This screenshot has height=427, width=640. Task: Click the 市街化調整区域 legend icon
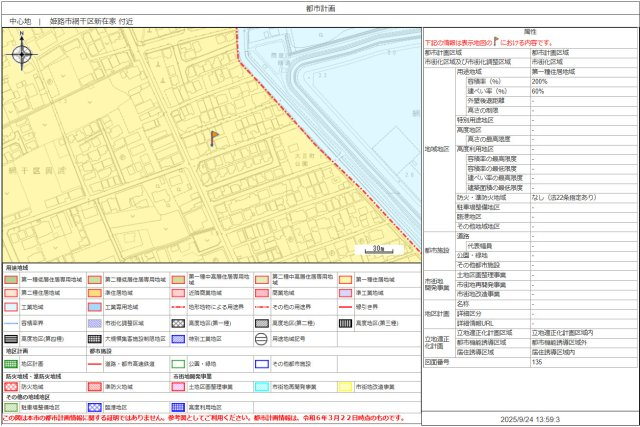pos(95,324)
